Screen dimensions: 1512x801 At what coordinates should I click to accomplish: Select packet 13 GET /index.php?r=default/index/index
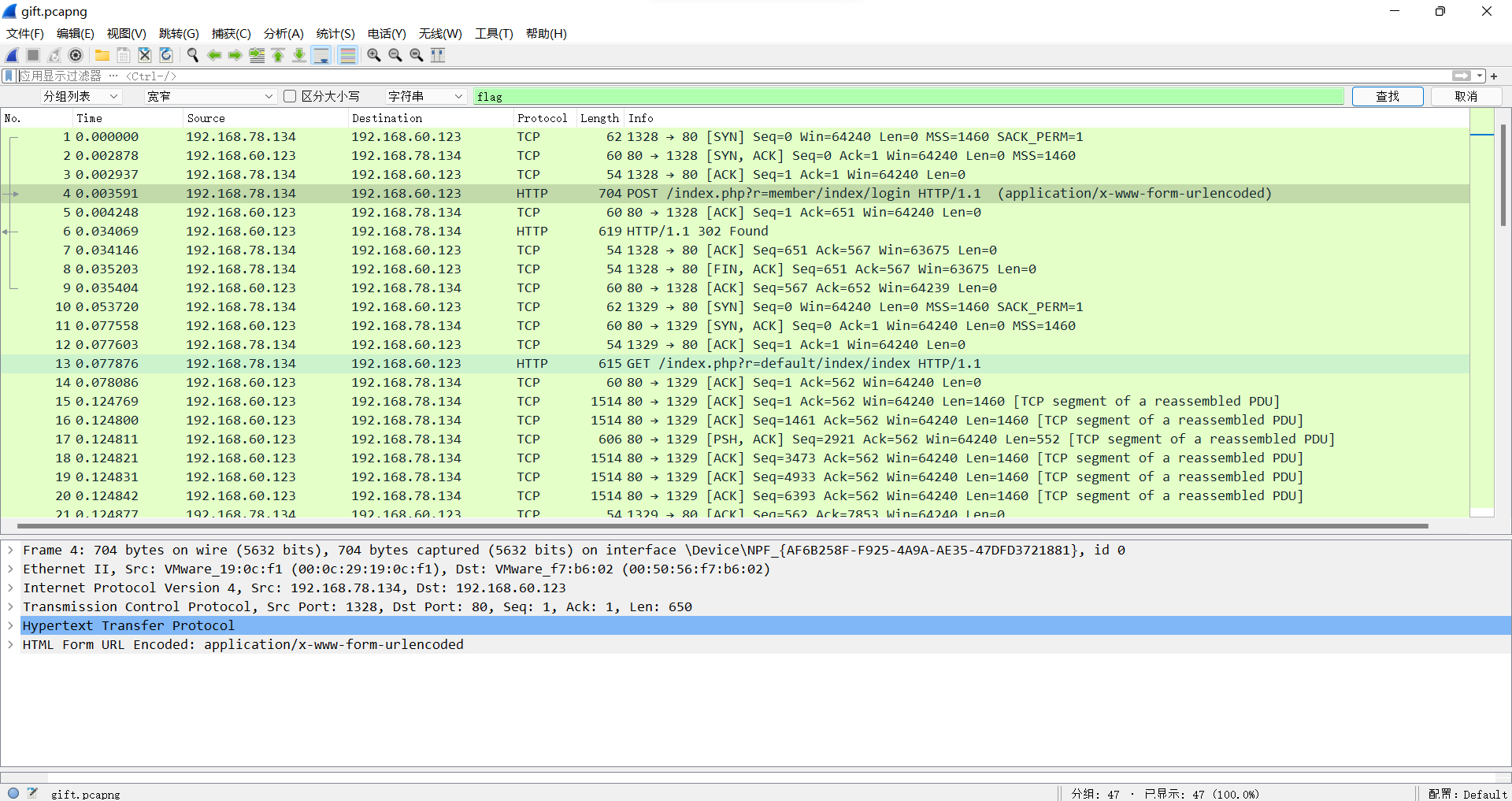pyautogui.click(x=735, y=364)
